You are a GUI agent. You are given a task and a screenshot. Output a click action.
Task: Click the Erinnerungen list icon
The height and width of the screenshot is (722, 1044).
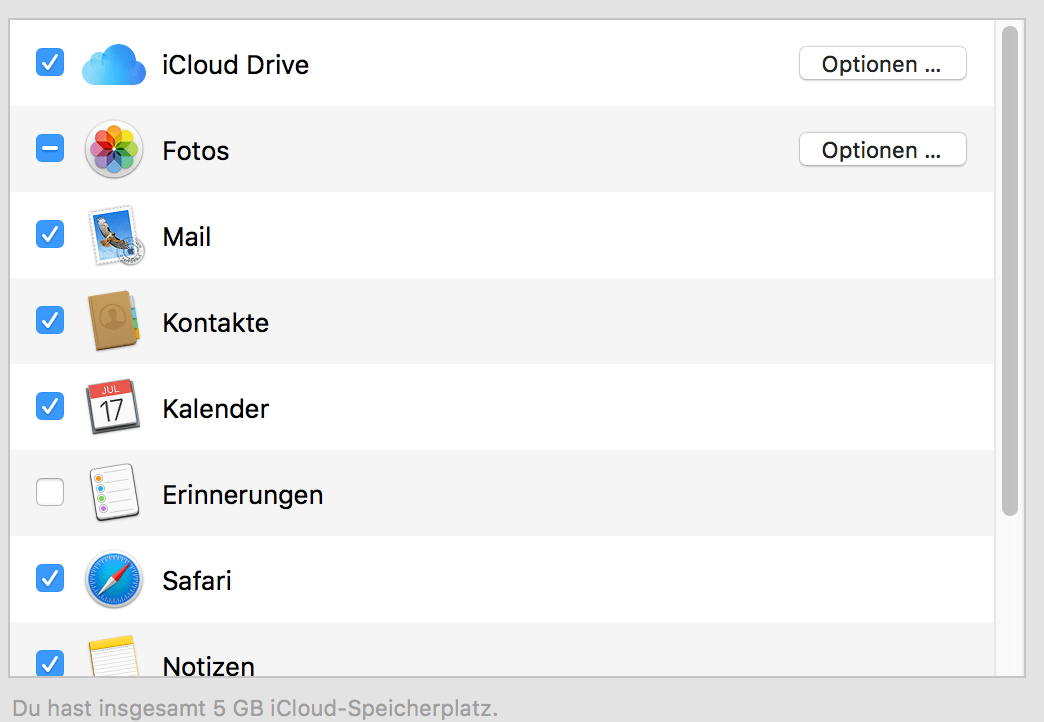(x=113, y=493)
